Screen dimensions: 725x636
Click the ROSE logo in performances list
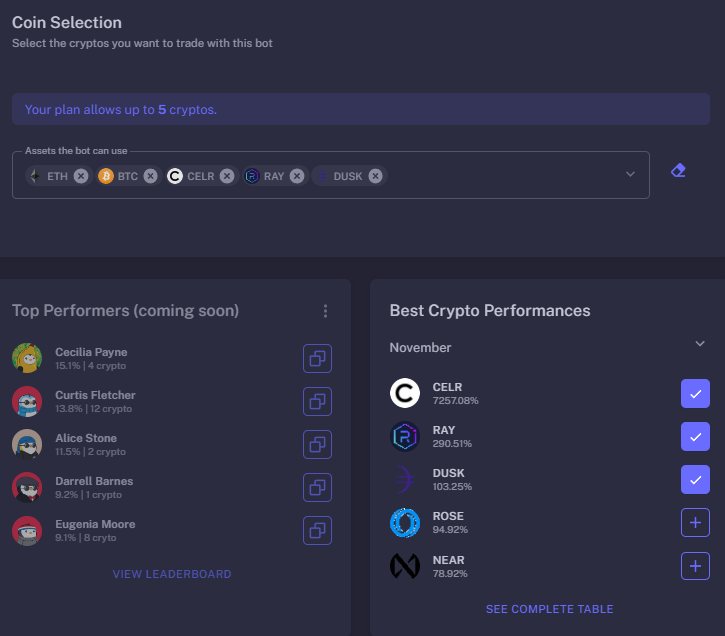point(405,523)
